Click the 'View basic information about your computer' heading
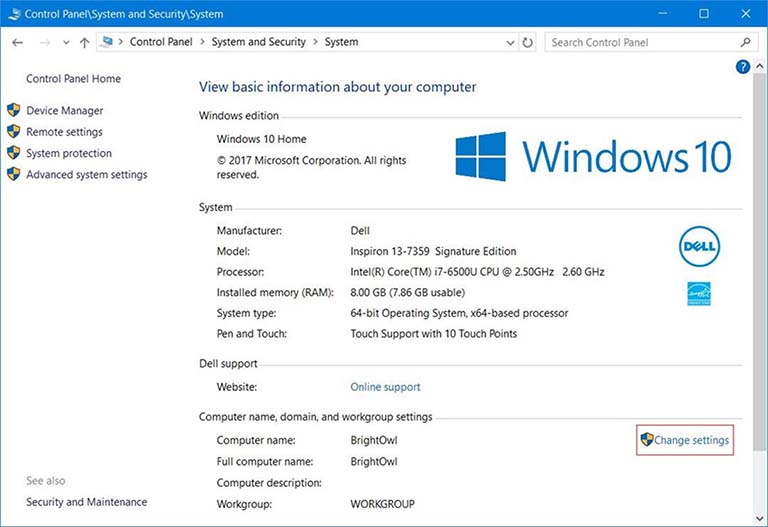The image size is (768, 527). [337, 87]
